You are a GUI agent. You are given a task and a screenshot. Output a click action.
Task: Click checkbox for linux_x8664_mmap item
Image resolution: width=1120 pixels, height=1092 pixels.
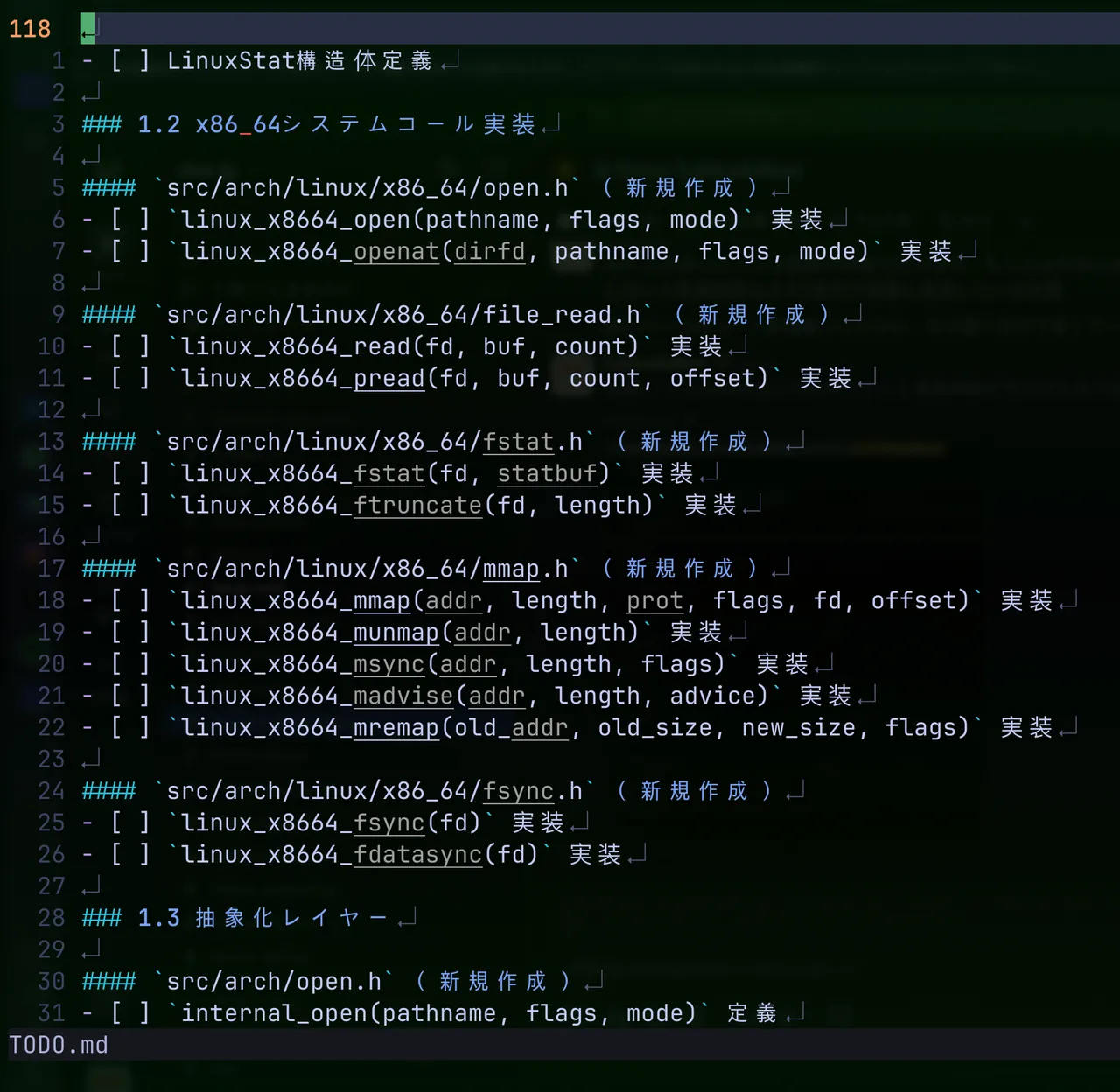tap(129, 600)
